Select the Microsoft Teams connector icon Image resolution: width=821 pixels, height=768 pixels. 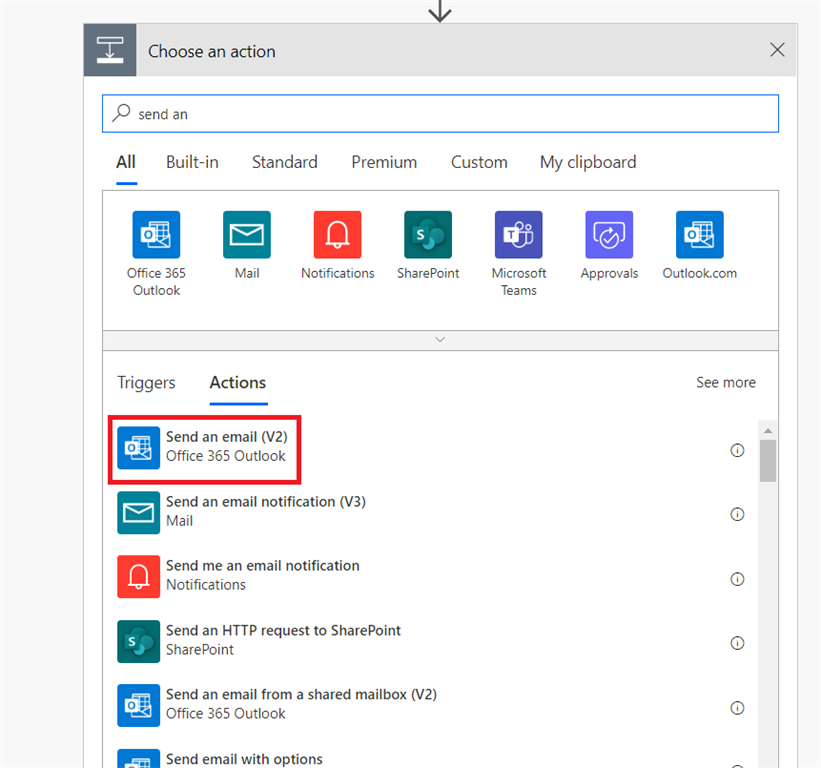coord(518,235)
